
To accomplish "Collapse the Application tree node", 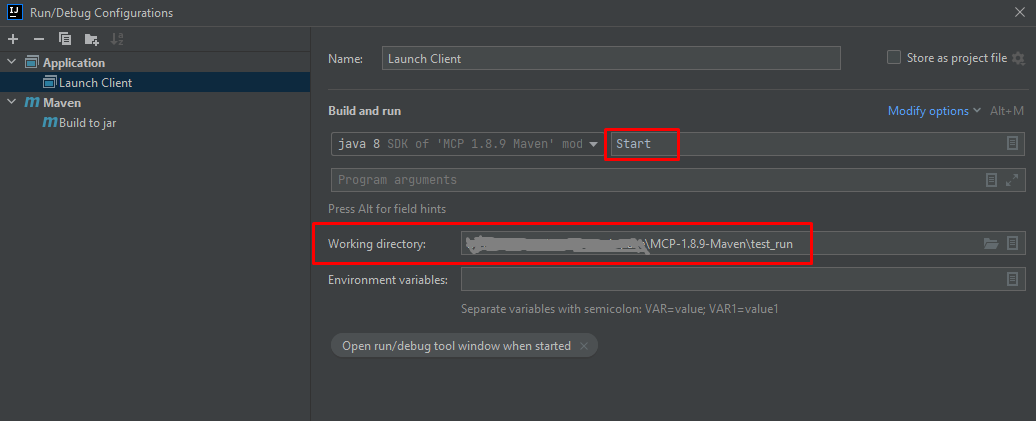I will 11,62.
